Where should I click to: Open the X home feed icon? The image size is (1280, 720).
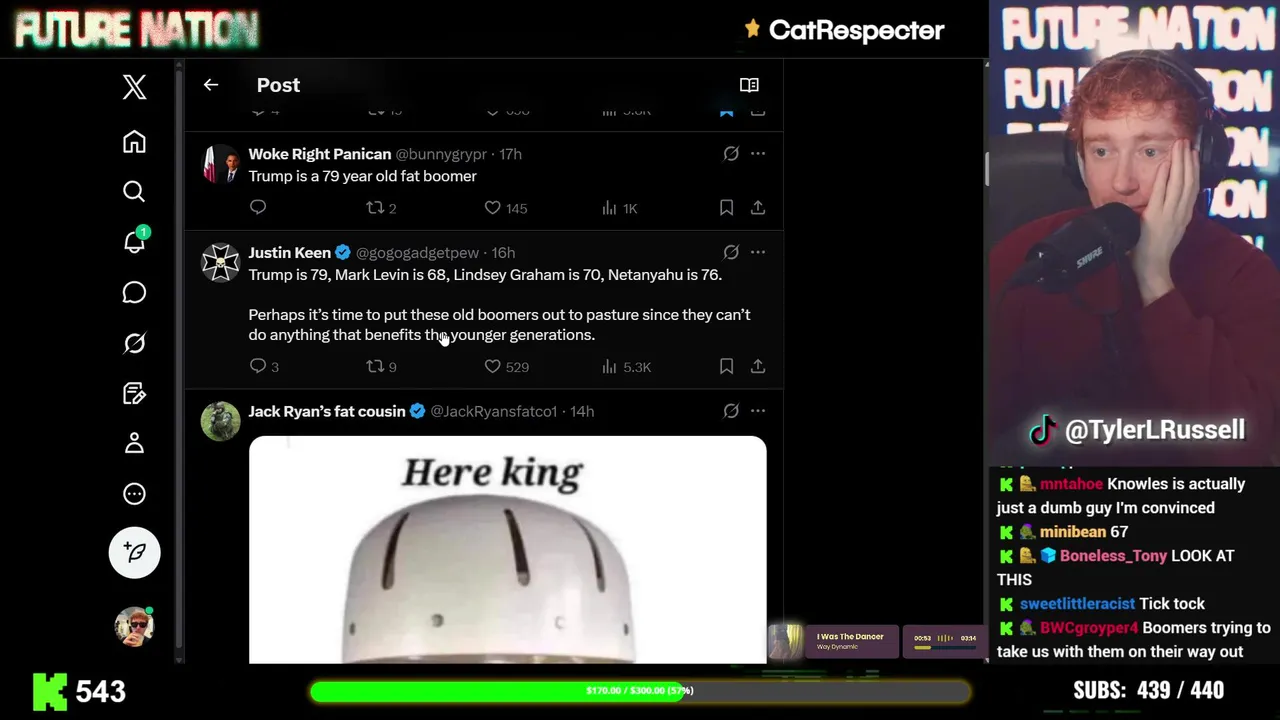(x=134, y=142)
